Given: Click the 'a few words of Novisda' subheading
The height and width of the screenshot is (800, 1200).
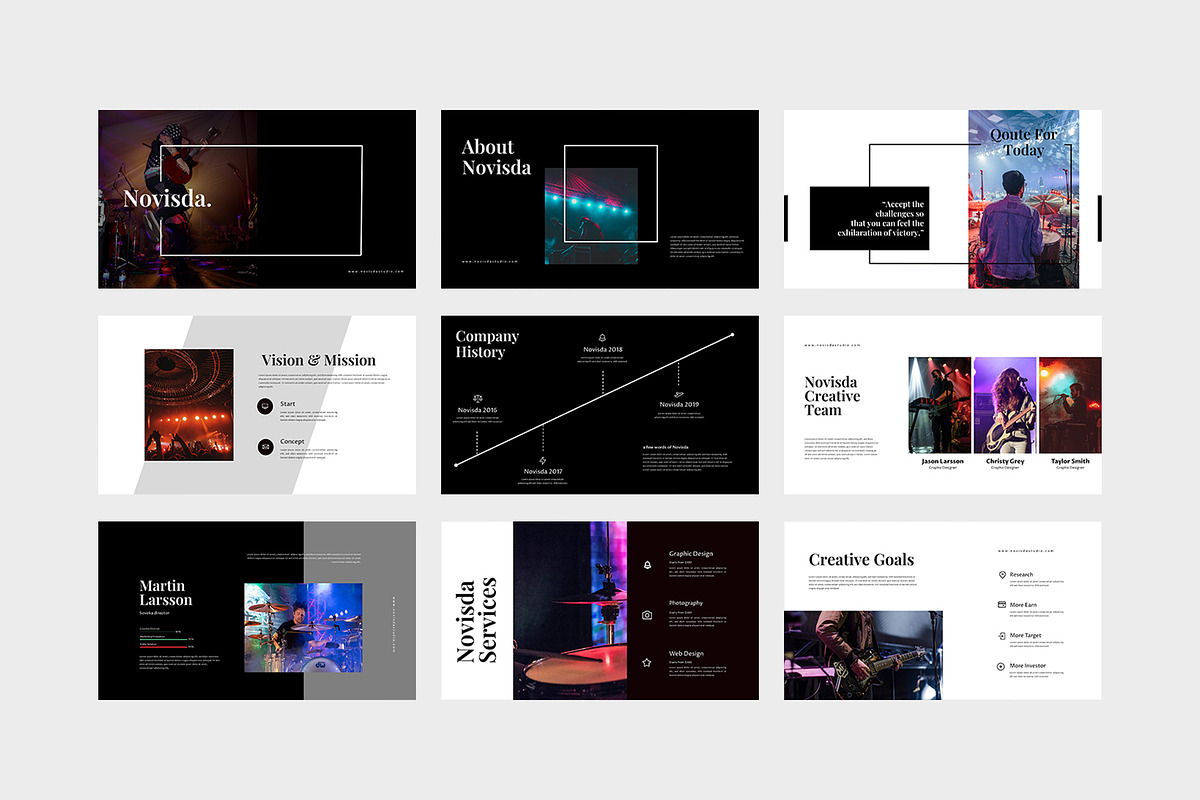Looking at the screenshot, I should 665,446.
